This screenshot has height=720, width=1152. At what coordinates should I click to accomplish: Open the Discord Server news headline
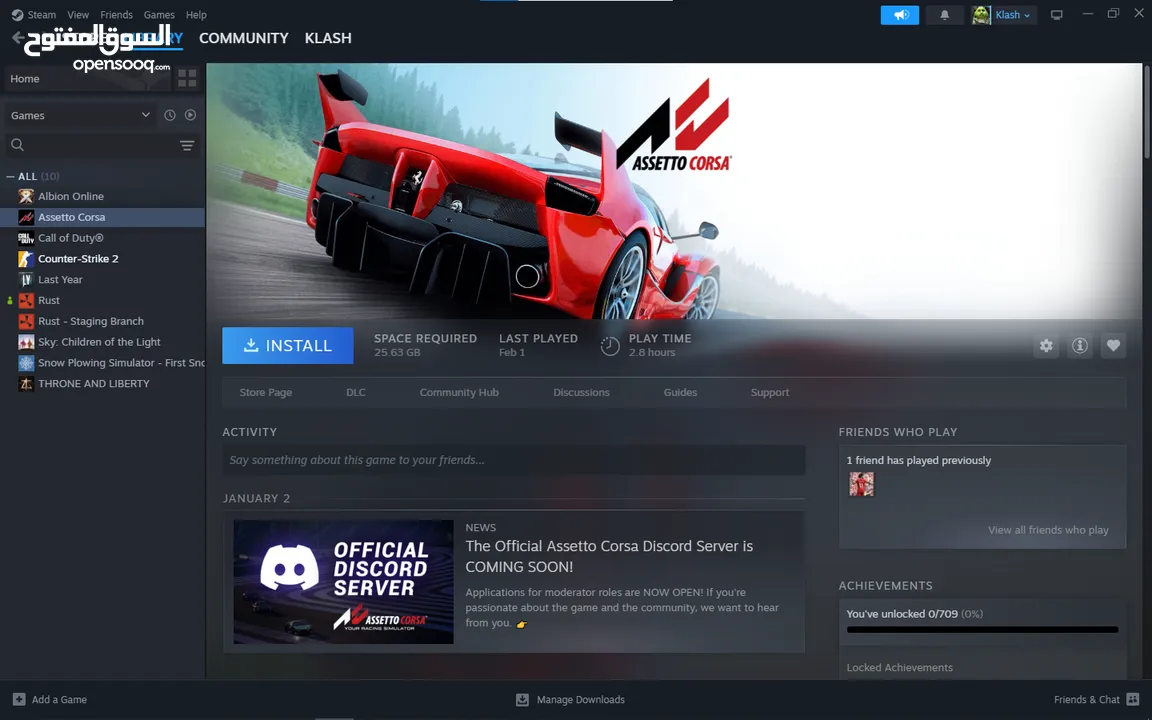click(609, 556)
